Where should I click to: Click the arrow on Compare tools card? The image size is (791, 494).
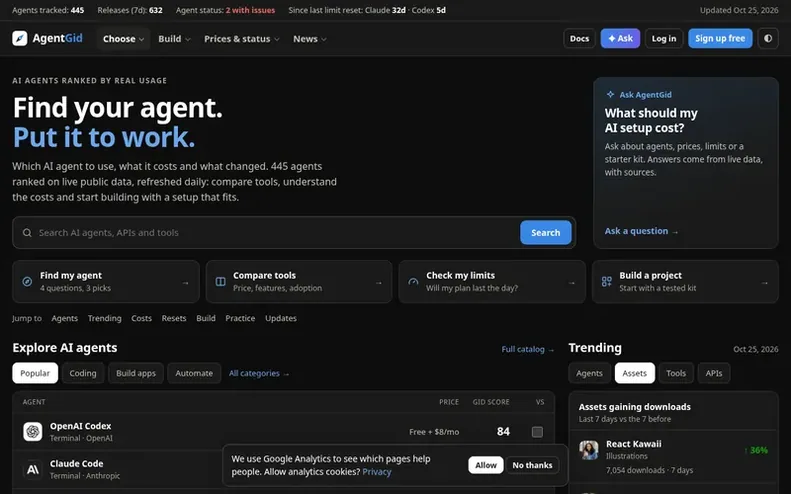pos(378,283)
